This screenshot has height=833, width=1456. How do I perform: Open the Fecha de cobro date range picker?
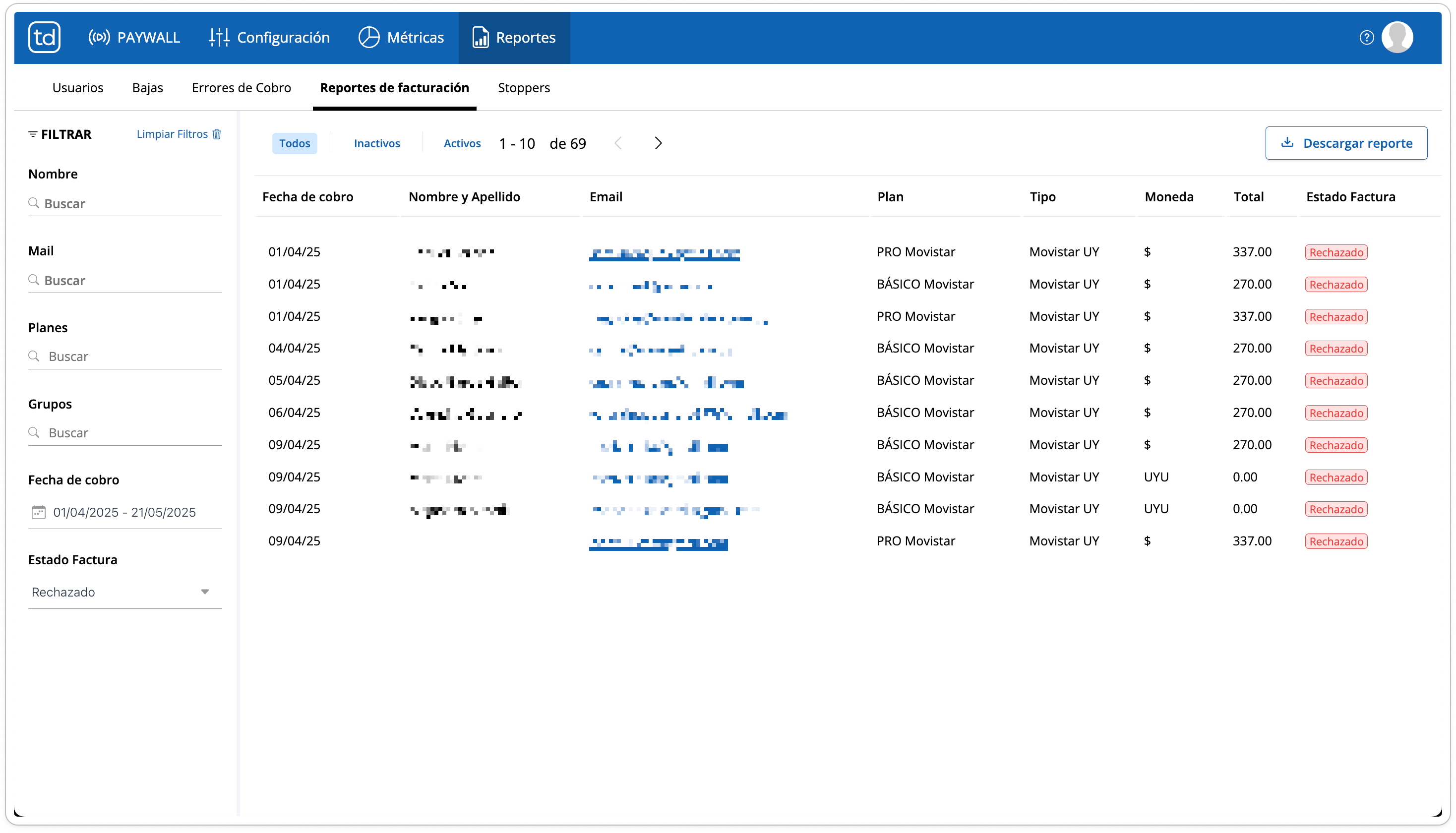(124, 512)
